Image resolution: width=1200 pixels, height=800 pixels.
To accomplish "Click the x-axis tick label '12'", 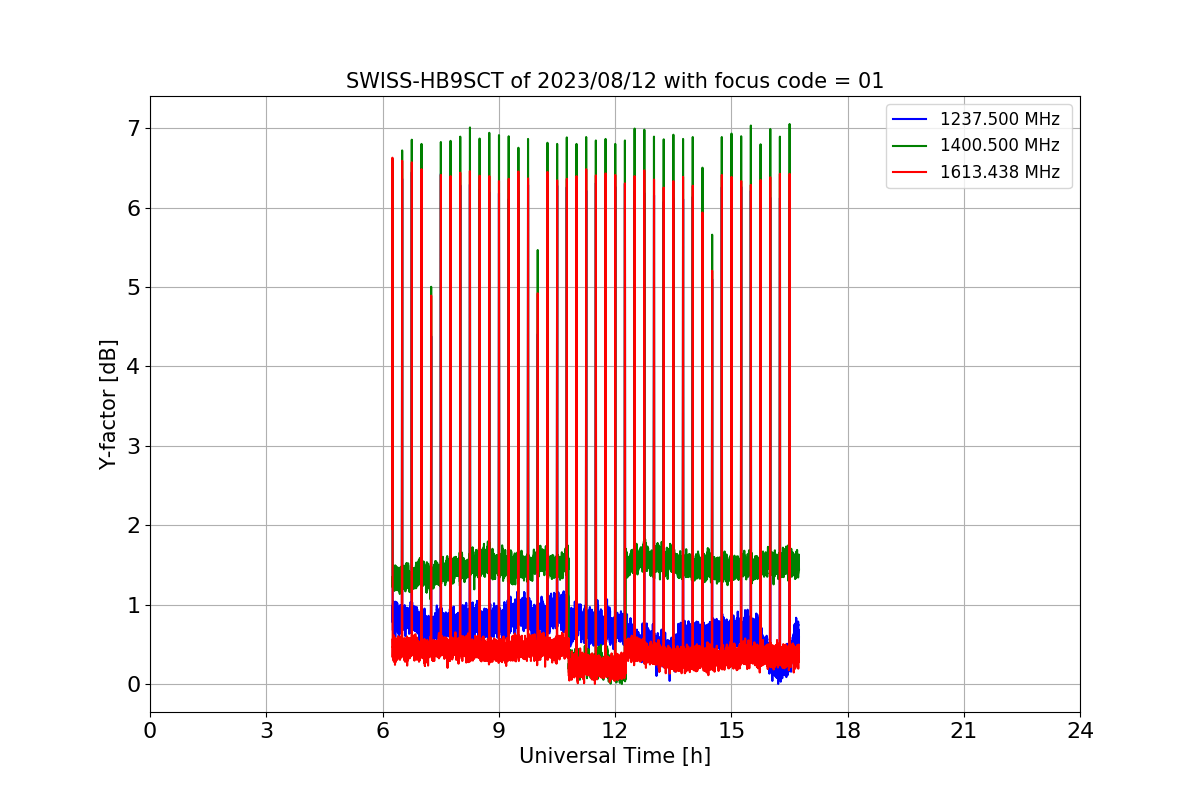I will coord(615,731).
